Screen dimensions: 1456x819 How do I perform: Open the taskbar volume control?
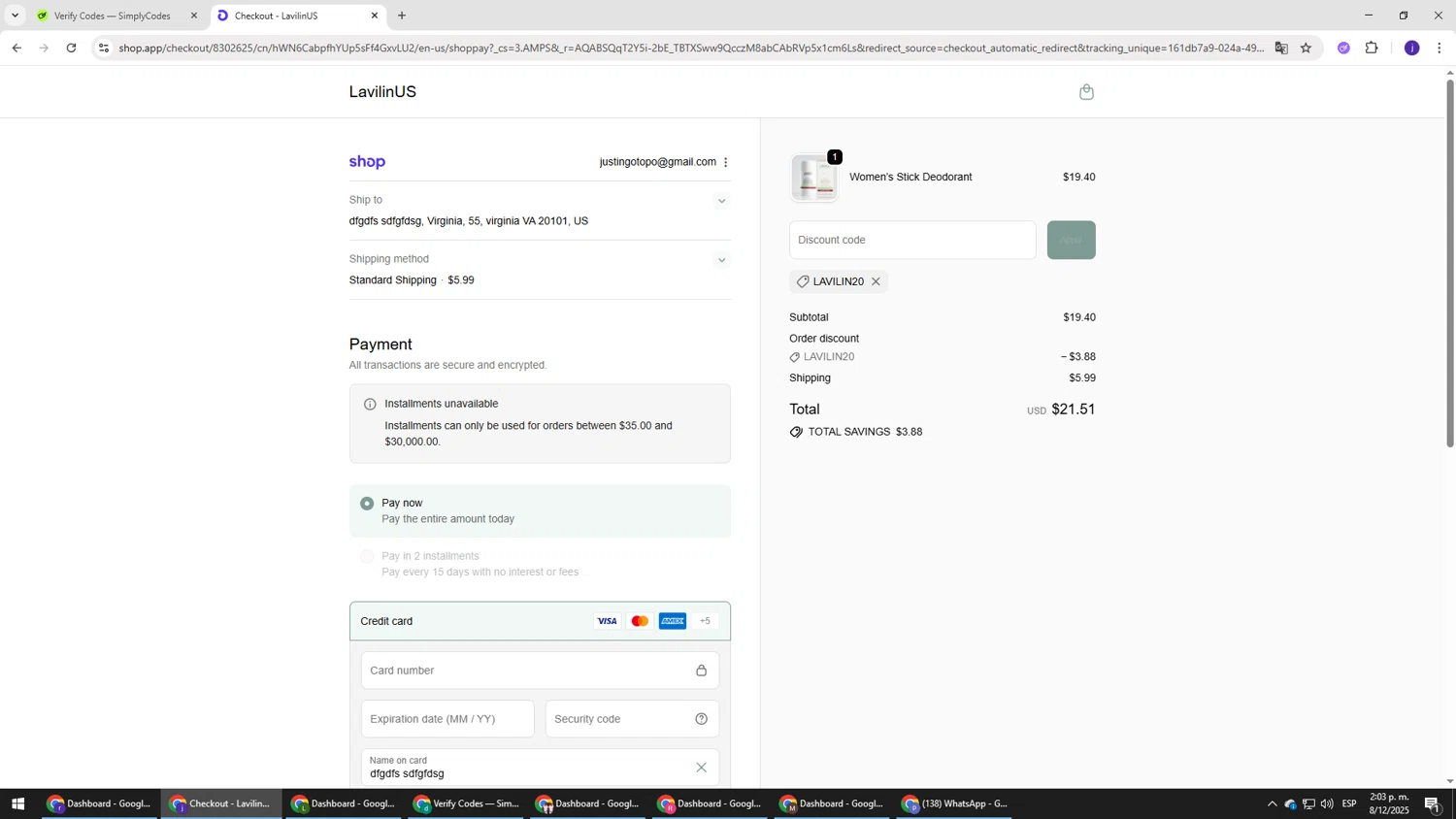(x=1327, y=803)
